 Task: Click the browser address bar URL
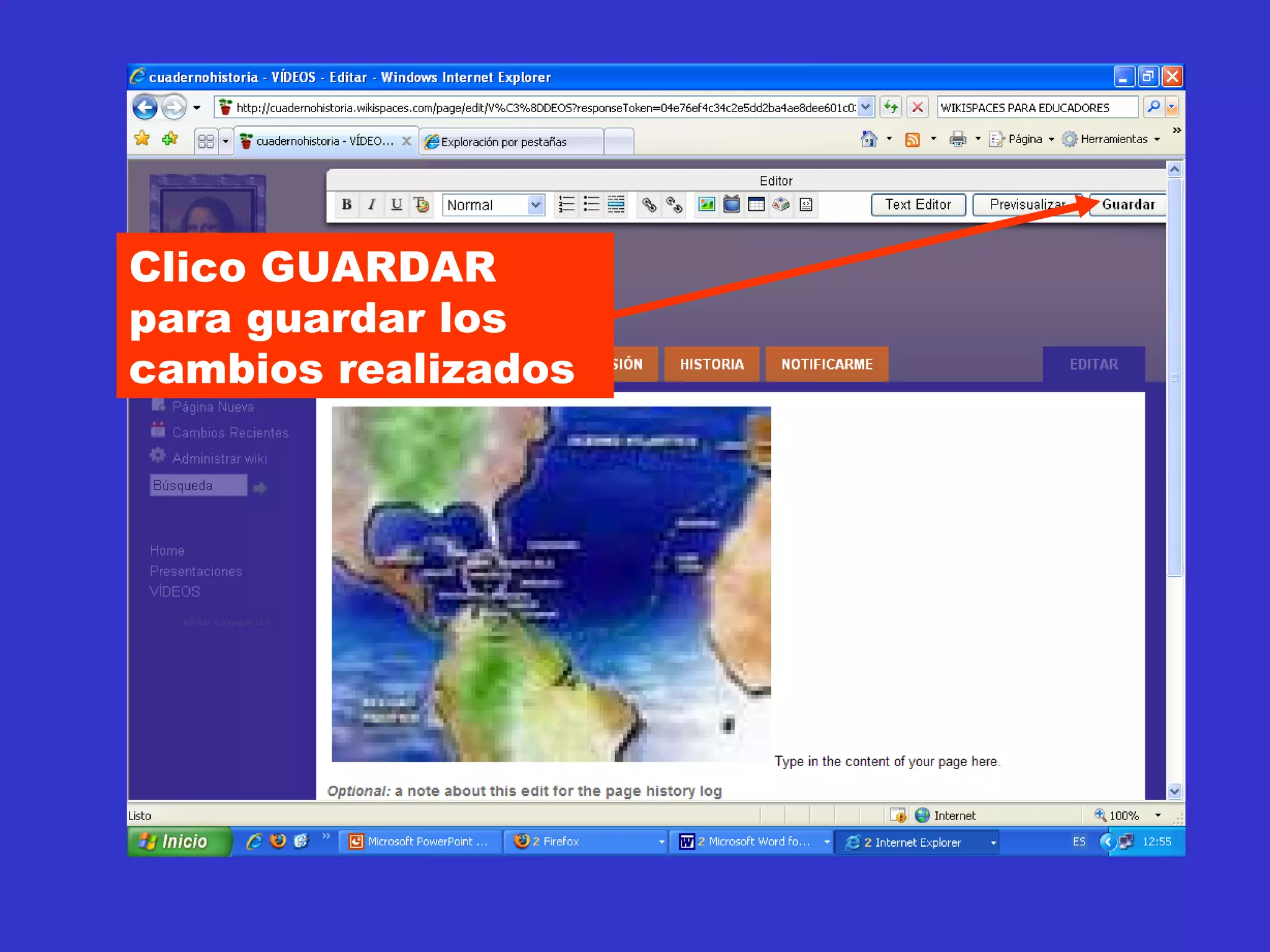546,108
